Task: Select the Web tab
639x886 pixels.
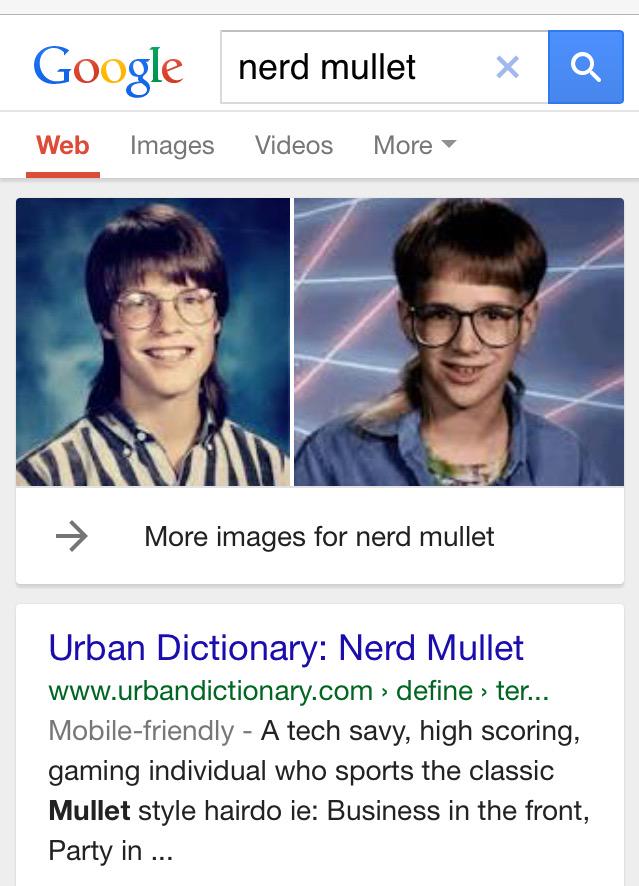Action: 63,145
